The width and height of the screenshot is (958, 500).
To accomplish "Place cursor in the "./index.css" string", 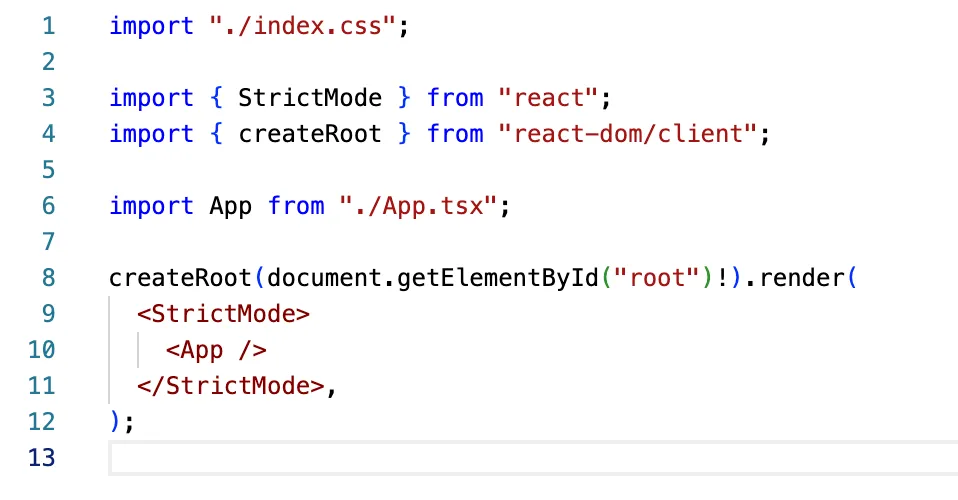I will click(x=302, y=26).
